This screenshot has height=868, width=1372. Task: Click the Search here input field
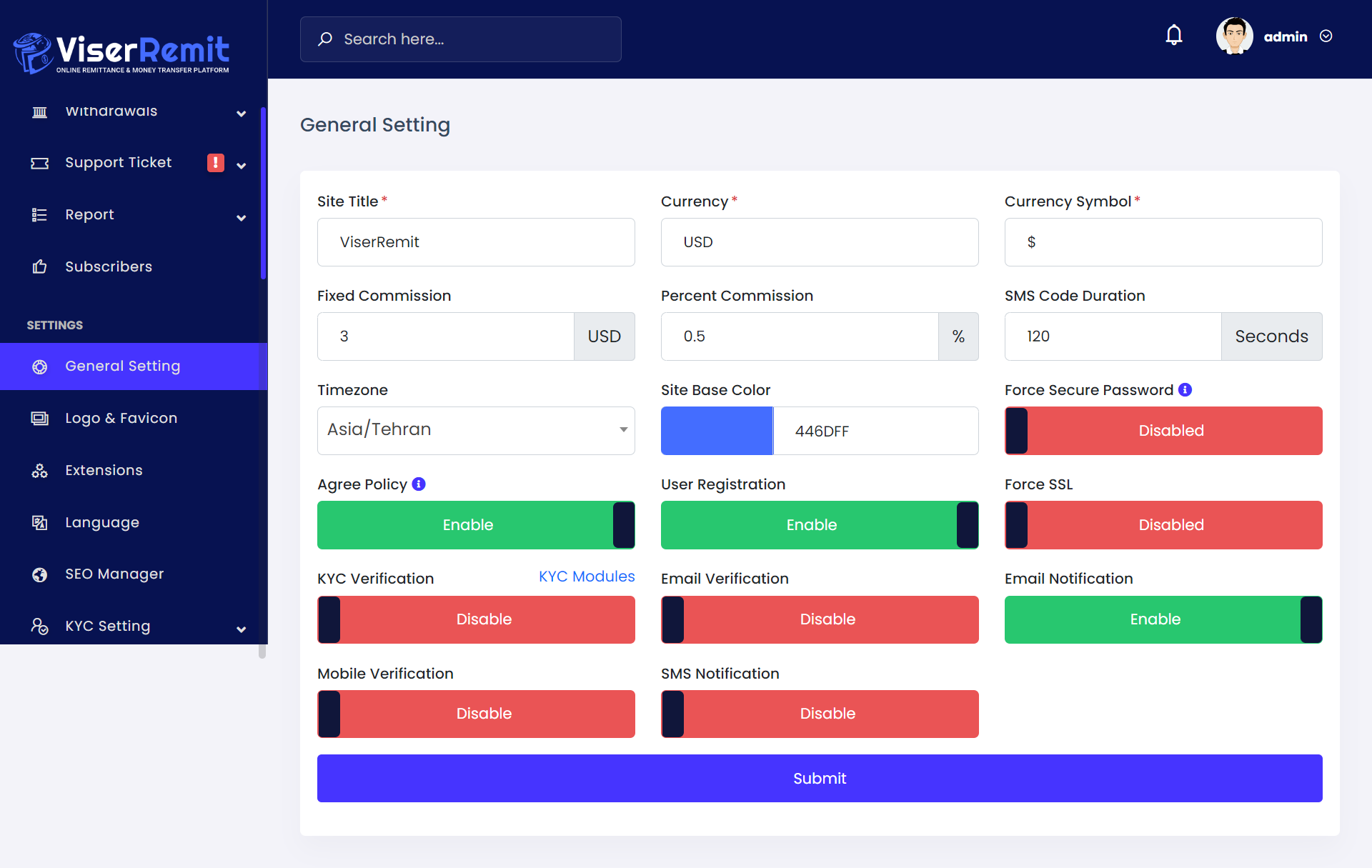point(472,39)
